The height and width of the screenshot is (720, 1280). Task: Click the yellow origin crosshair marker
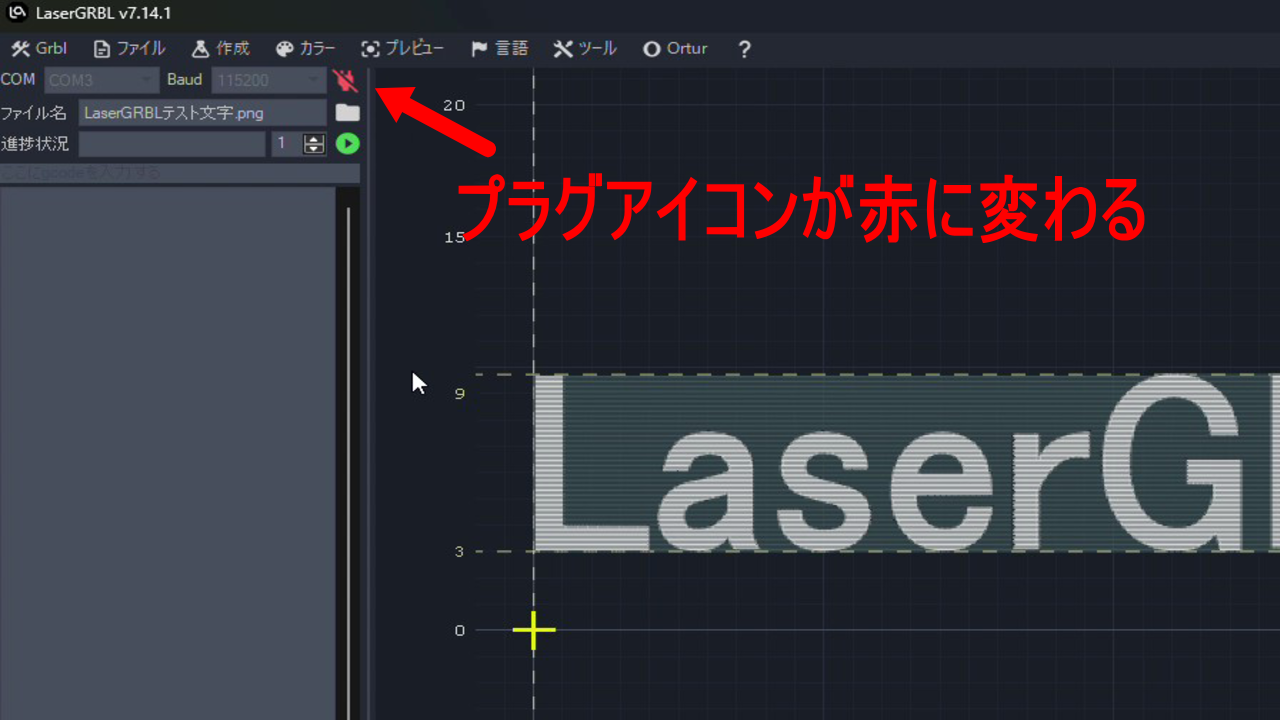coord(534,630)
